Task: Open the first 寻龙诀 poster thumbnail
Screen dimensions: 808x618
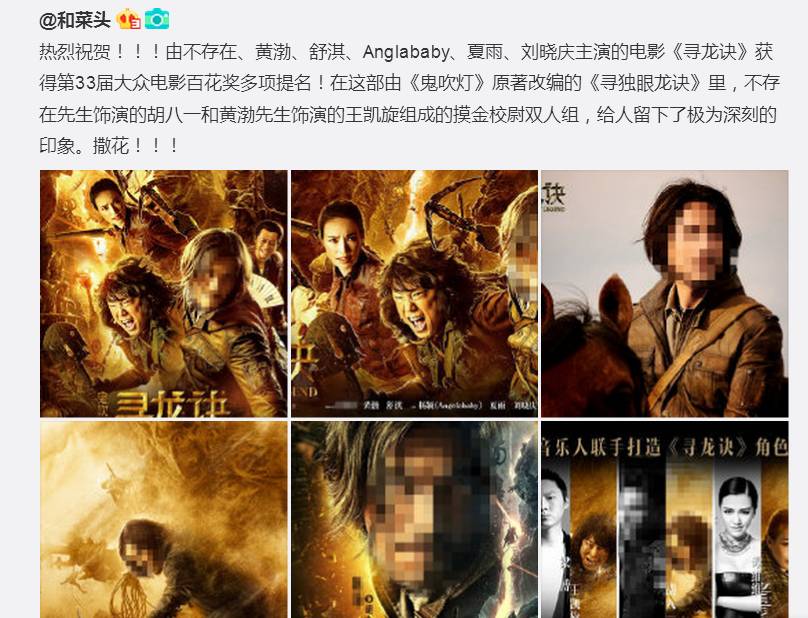Action: (x=164, y=293)
